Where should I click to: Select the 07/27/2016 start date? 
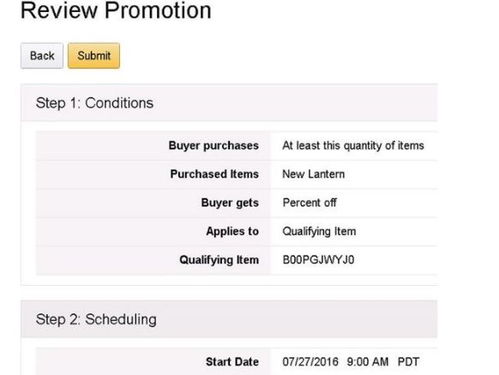tap(310, 362)
